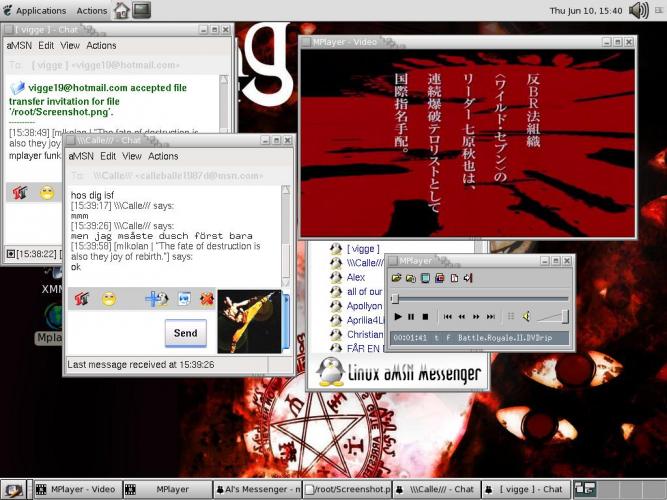Send the message in Calle chat

pos(185,333)
